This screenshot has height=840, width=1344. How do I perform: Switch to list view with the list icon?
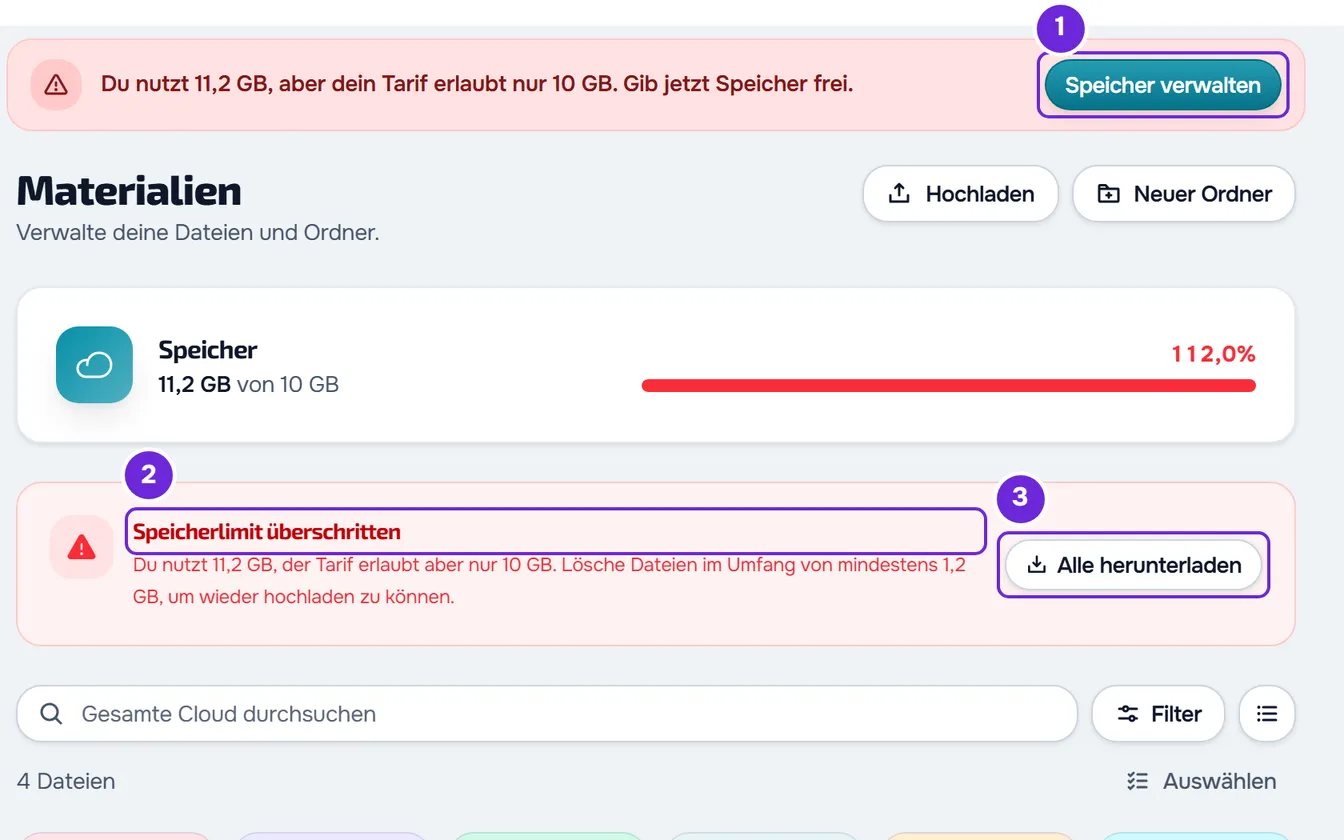pos(1267,714)
